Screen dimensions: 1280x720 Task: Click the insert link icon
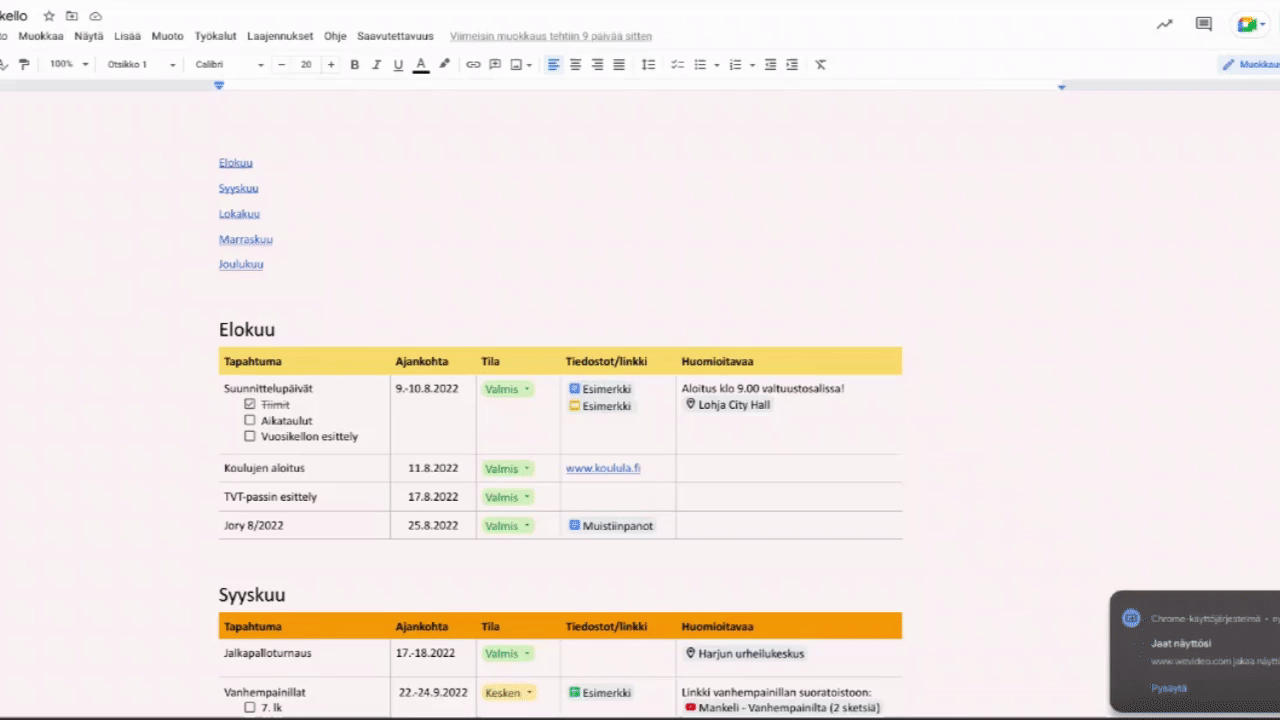coord(473,65)
